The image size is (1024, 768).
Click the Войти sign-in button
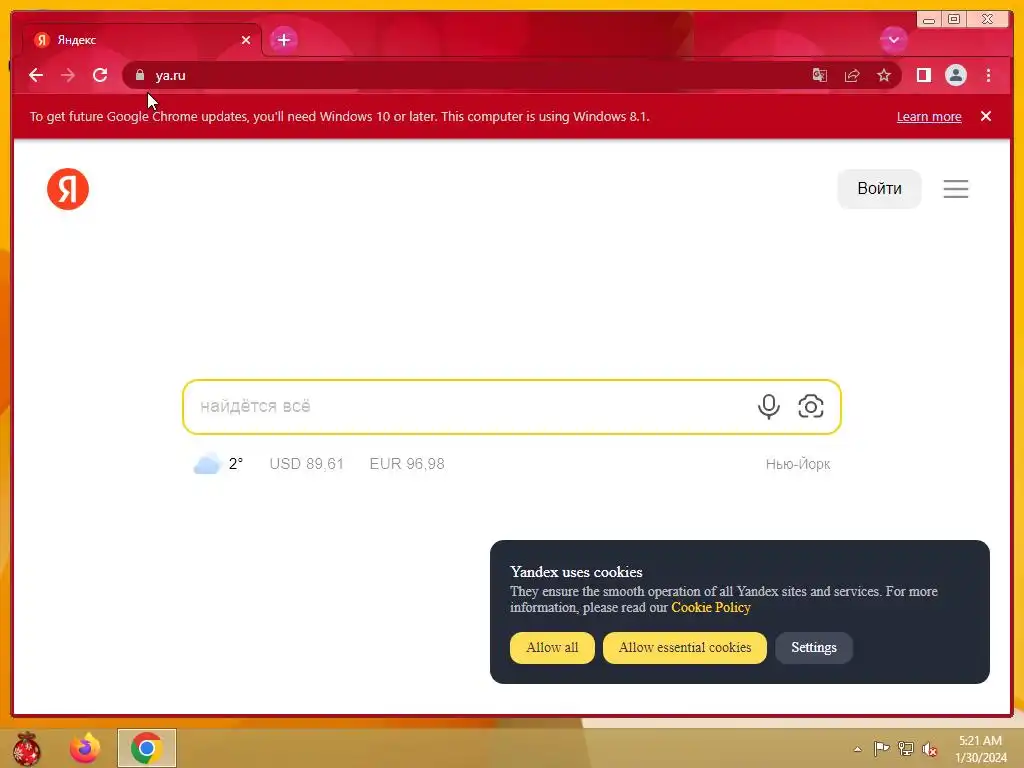(879, 189)
